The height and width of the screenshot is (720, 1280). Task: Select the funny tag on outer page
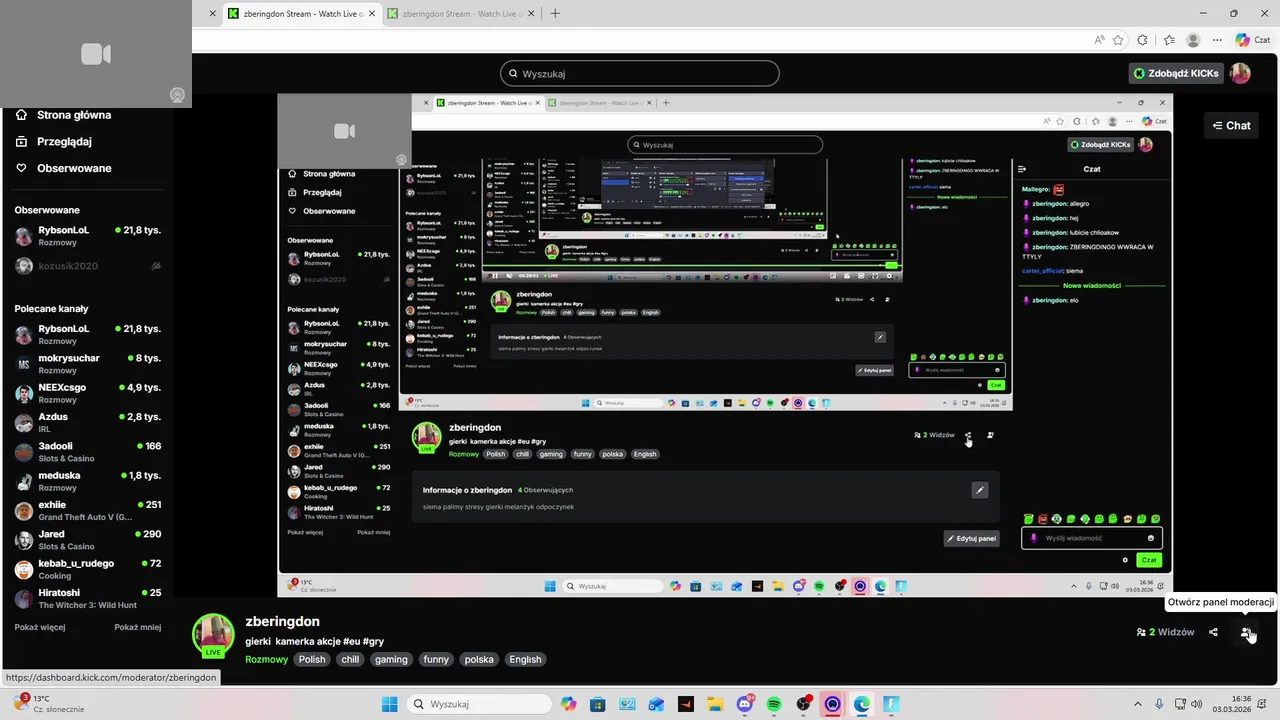click(436, 659)
